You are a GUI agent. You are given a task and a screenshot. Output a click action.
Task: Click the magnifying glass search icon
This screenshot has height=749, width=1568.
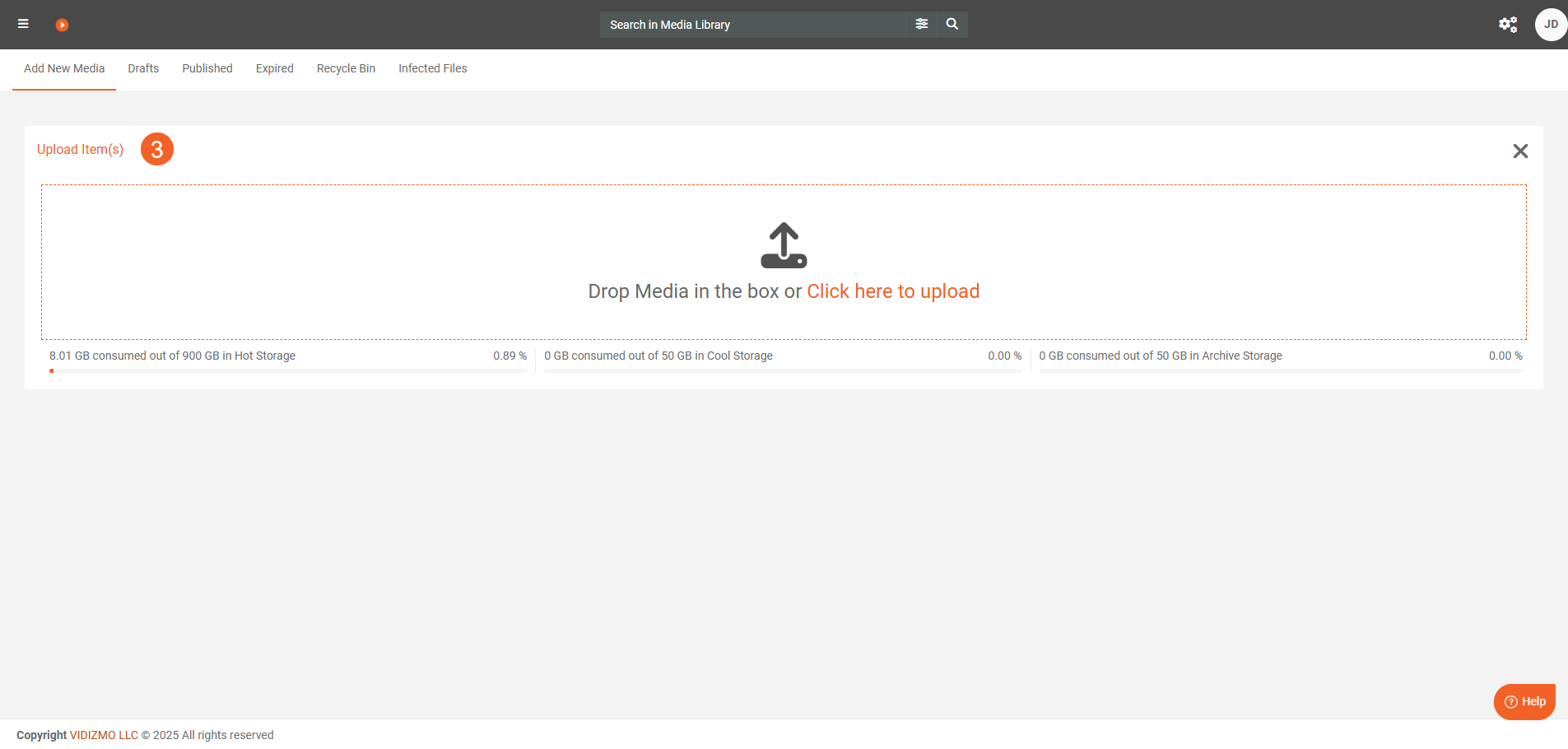pyautogui.click(x=952, y=25)
